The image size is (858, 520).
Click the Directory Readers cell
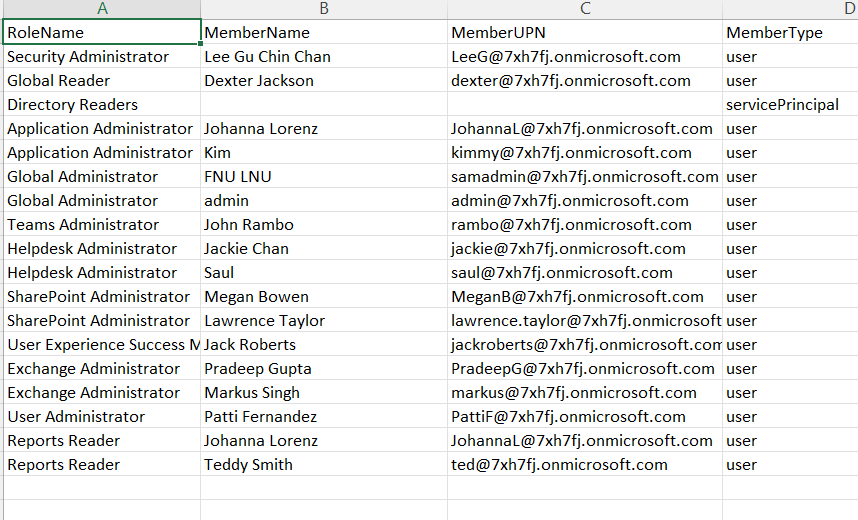click(102, 105)
